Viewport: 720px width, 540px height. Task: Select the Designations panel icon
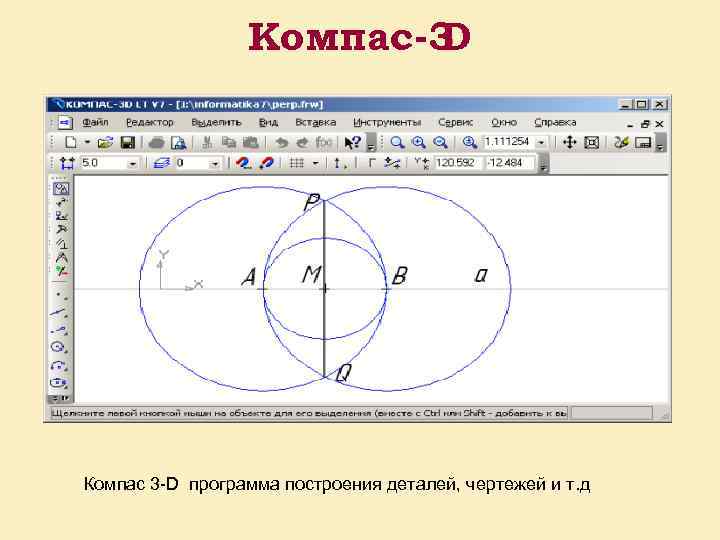tap(61, 216)
